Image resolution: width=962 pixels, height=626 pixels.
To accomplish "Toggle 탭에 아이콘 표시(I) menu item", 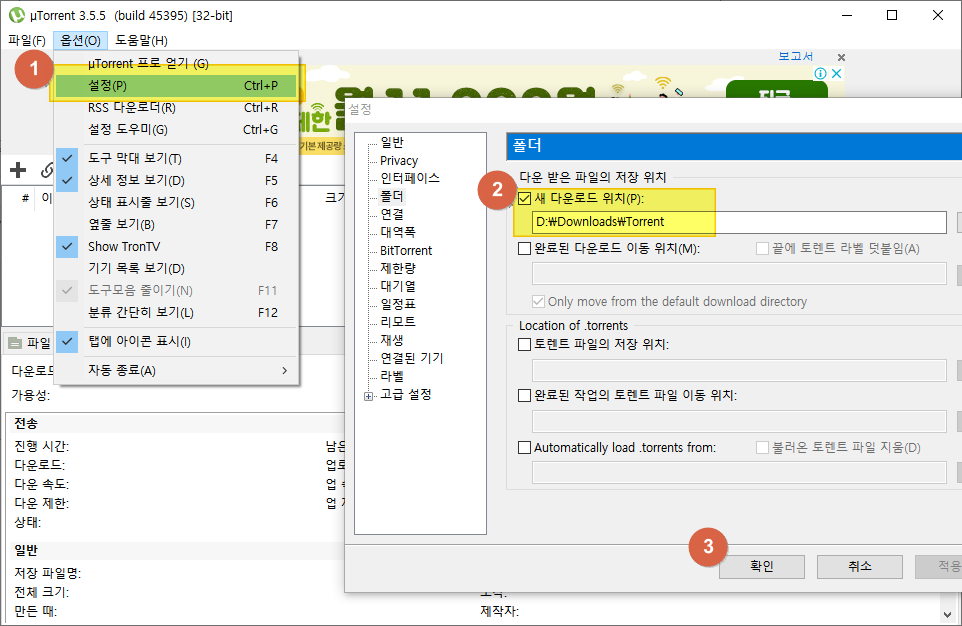I will 176,341.
